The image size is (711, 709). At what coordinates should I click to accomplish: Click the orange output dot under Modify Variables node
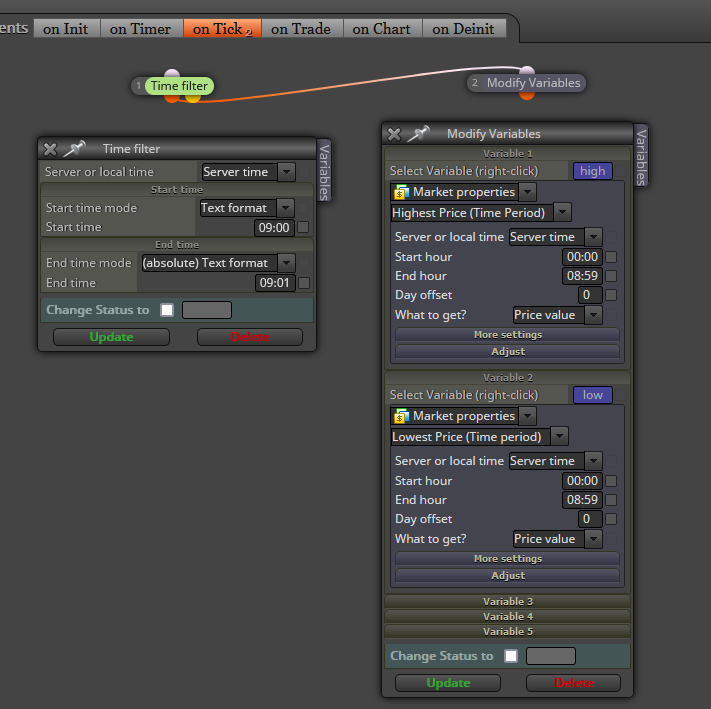[526, 95]
